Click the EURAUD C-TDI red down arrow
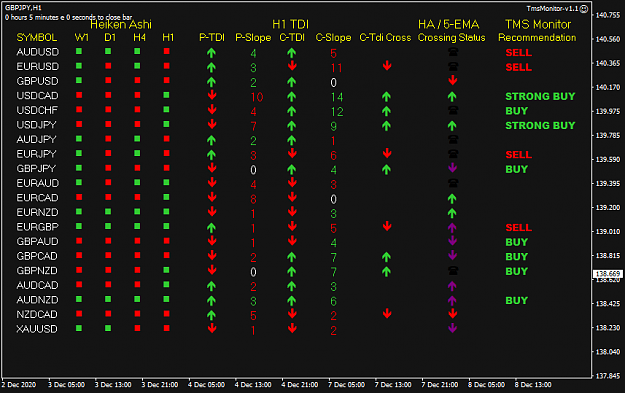Viewport: 625px width, 393px height. (x=292, y=183)
